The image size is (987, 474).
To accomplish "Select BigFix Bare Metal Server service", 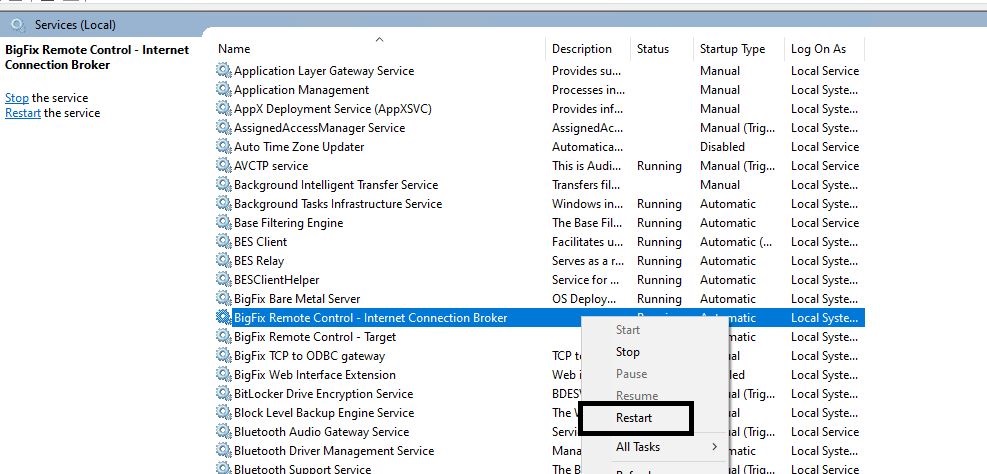I will [x=297, y=298].
